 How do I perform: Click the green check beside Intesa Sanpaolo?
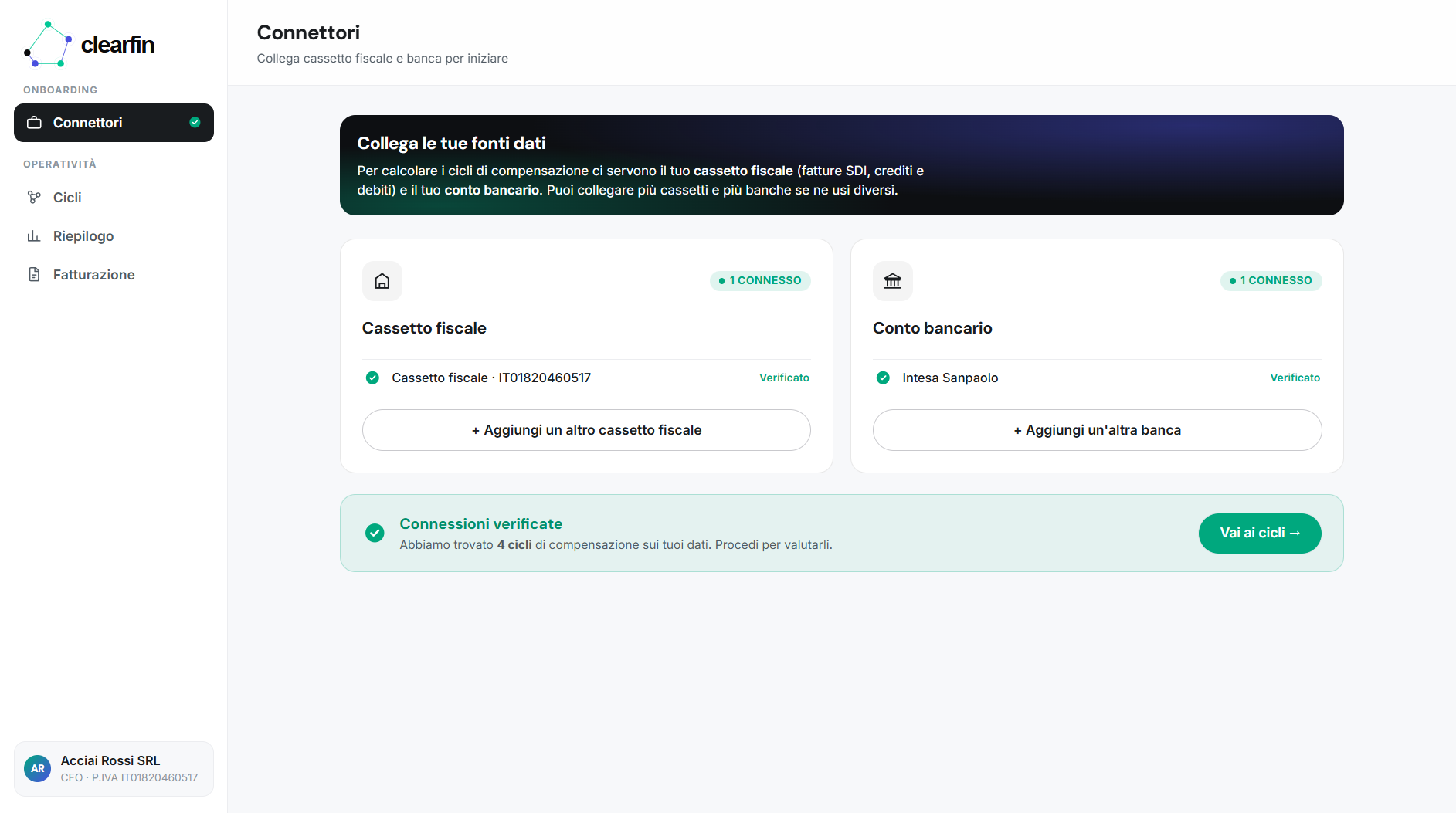pos(883,378)
